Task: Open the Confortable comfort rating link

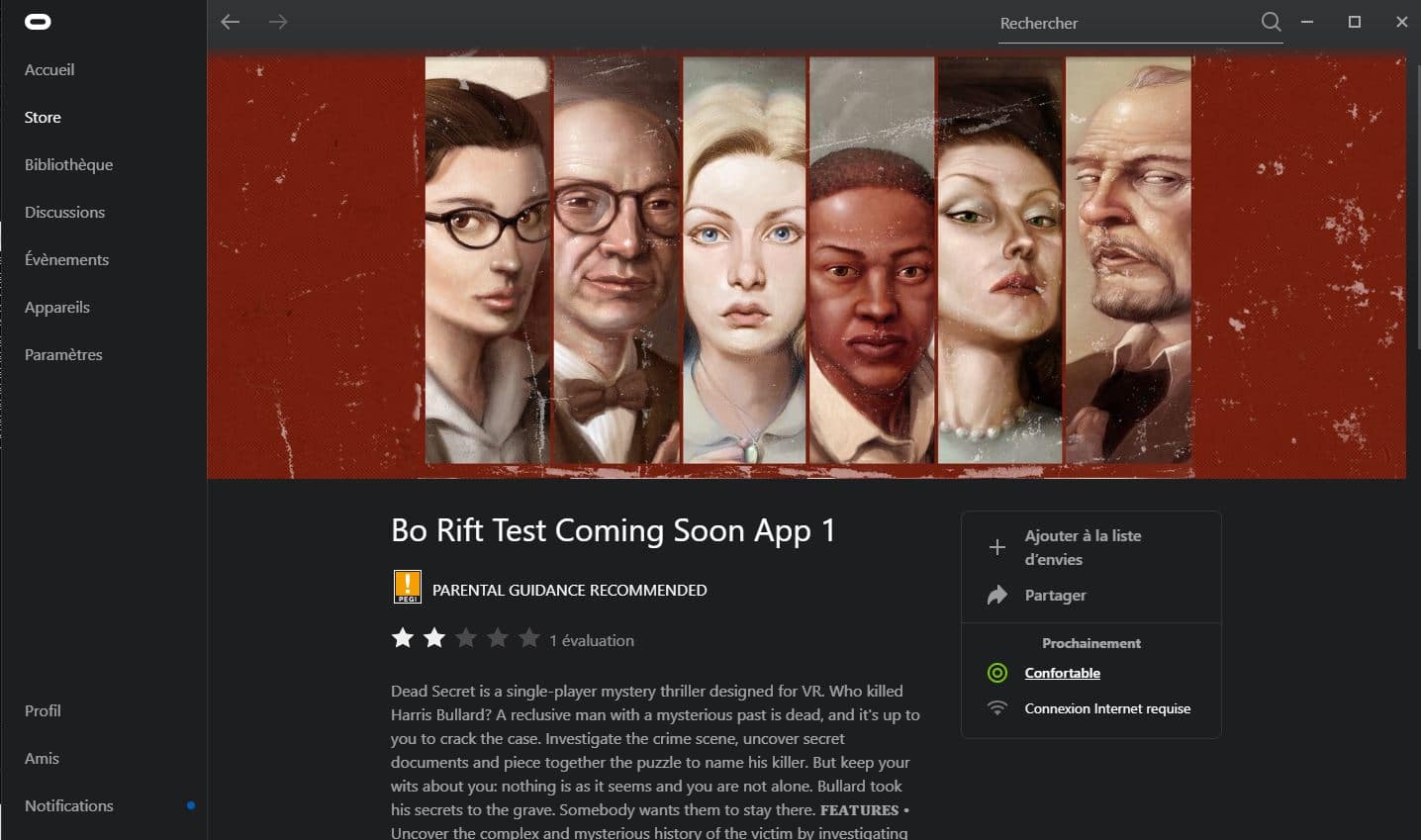Action: point(1062,673)
